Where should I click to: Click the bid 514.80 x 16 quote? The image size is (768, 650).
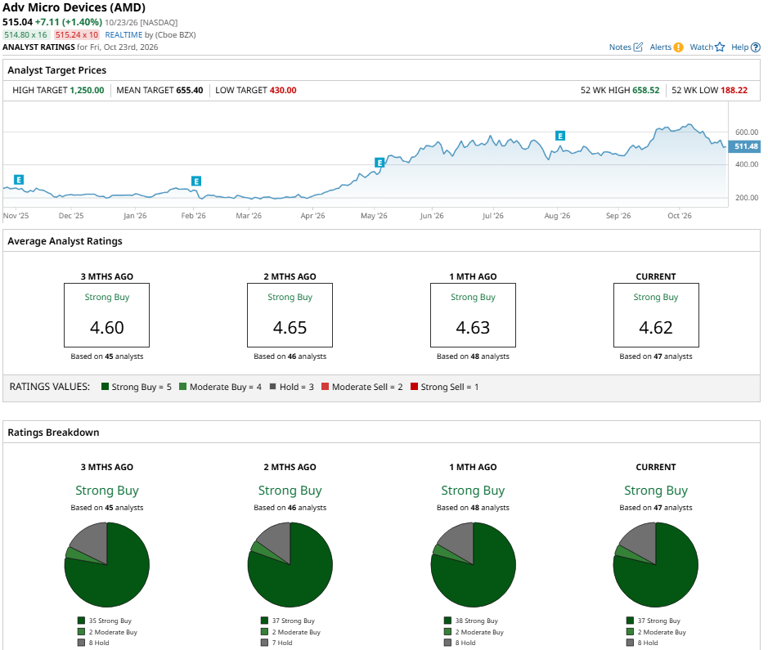click(x=26, y=35)
